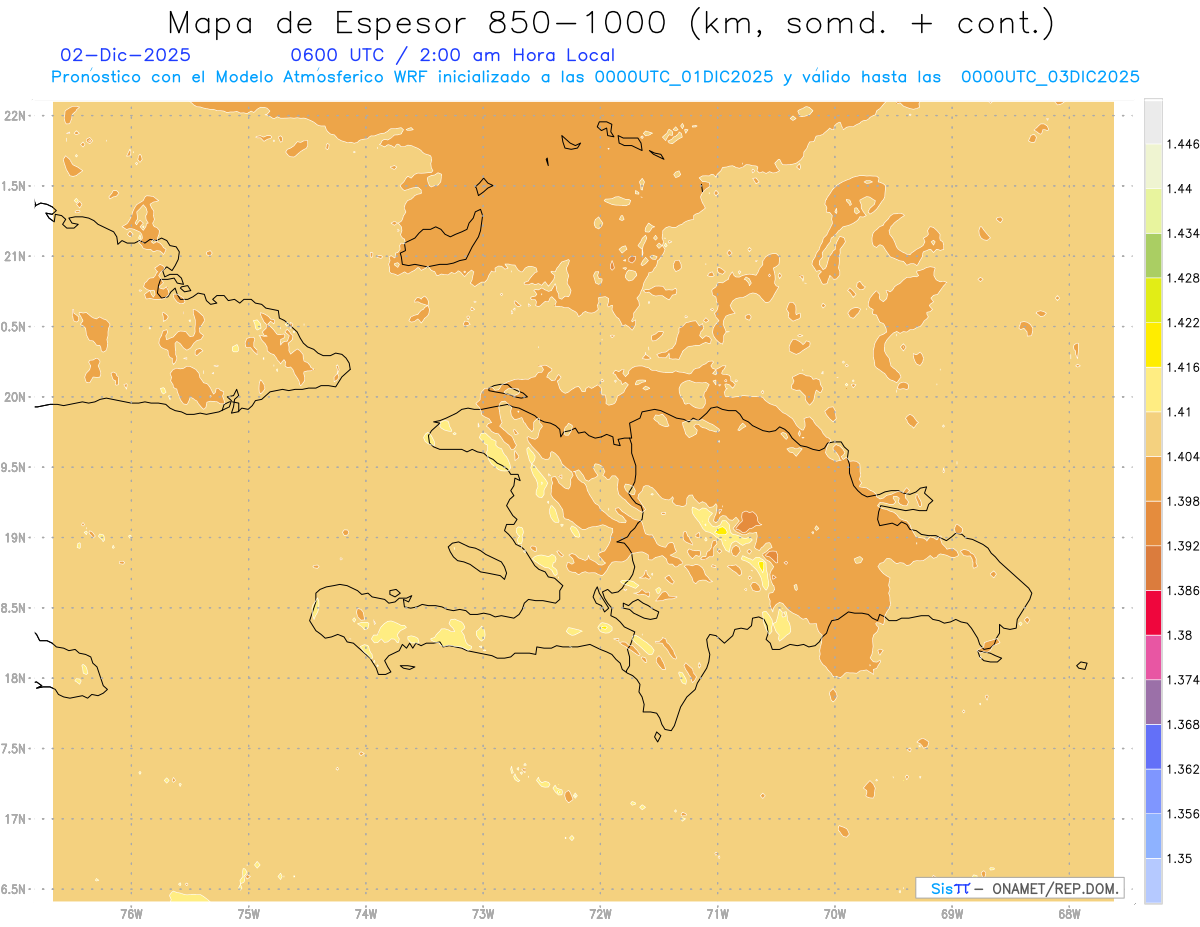Click the '19N' latitude label
This screenshot has height=927, width=1200.
[x=16, y=538]
